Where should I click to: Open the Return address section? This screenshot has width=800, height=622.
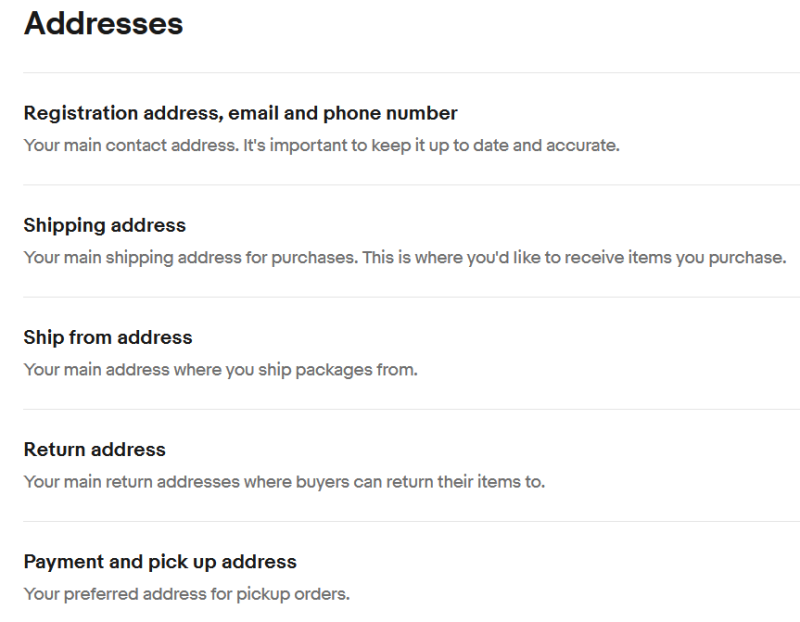click(x=95, y=450)
